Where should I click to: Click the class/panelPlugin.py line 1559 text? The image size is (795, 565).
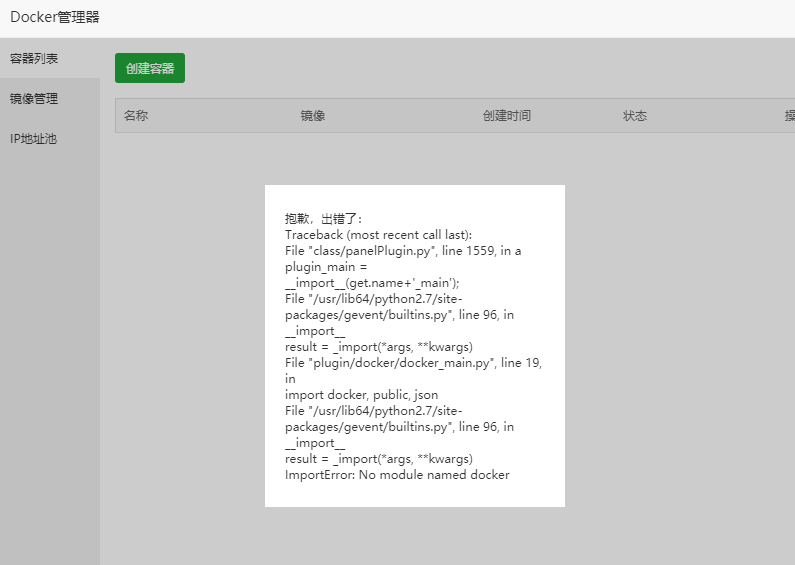(403, 251)
